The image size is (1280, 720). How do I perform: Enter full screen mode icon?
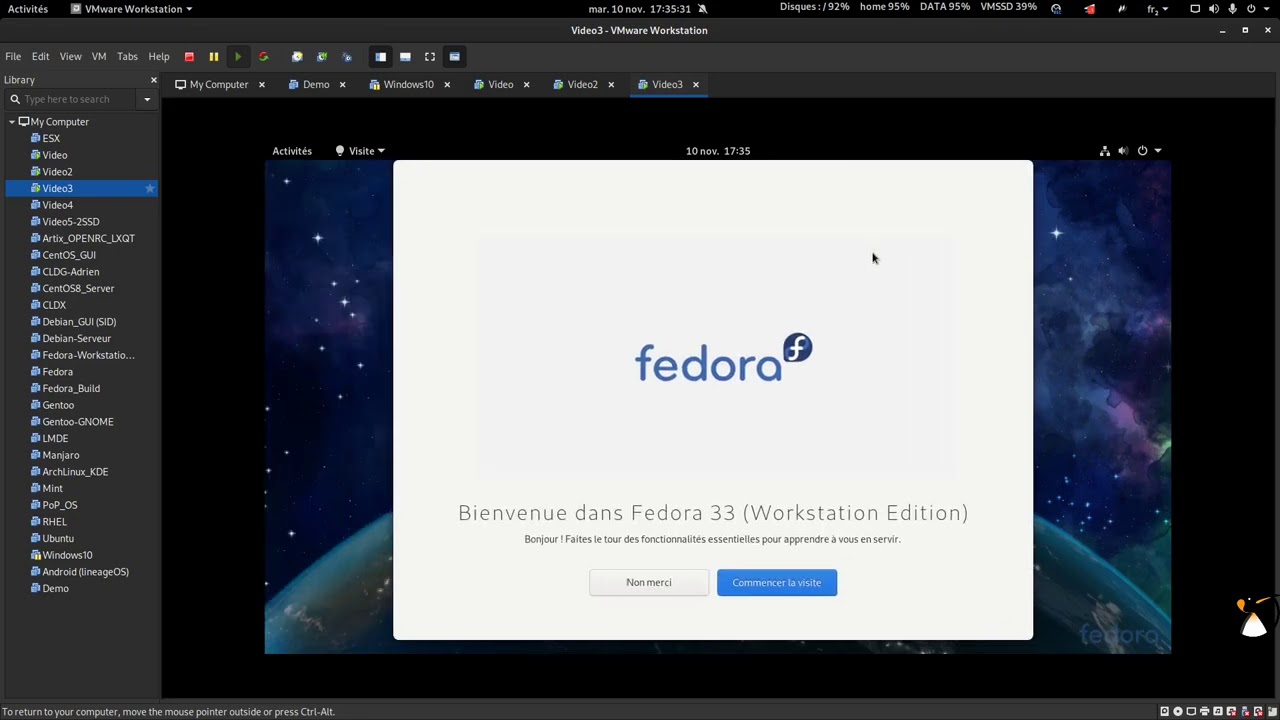(430, 57)
